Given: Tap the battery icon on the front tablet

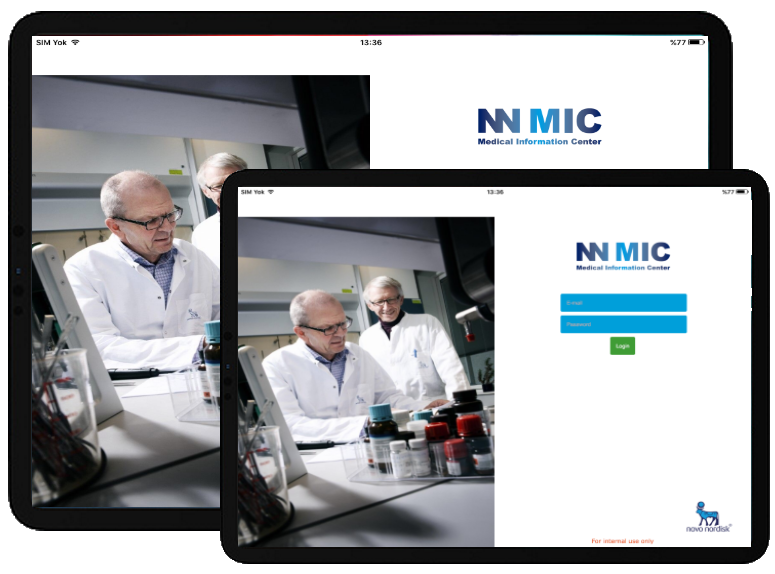Looking at the screenshot, I should (x=743, y=192).
